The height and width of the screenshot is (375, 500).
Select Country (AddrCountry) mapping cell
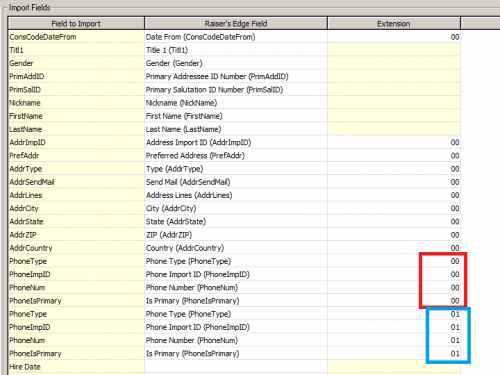236,248
